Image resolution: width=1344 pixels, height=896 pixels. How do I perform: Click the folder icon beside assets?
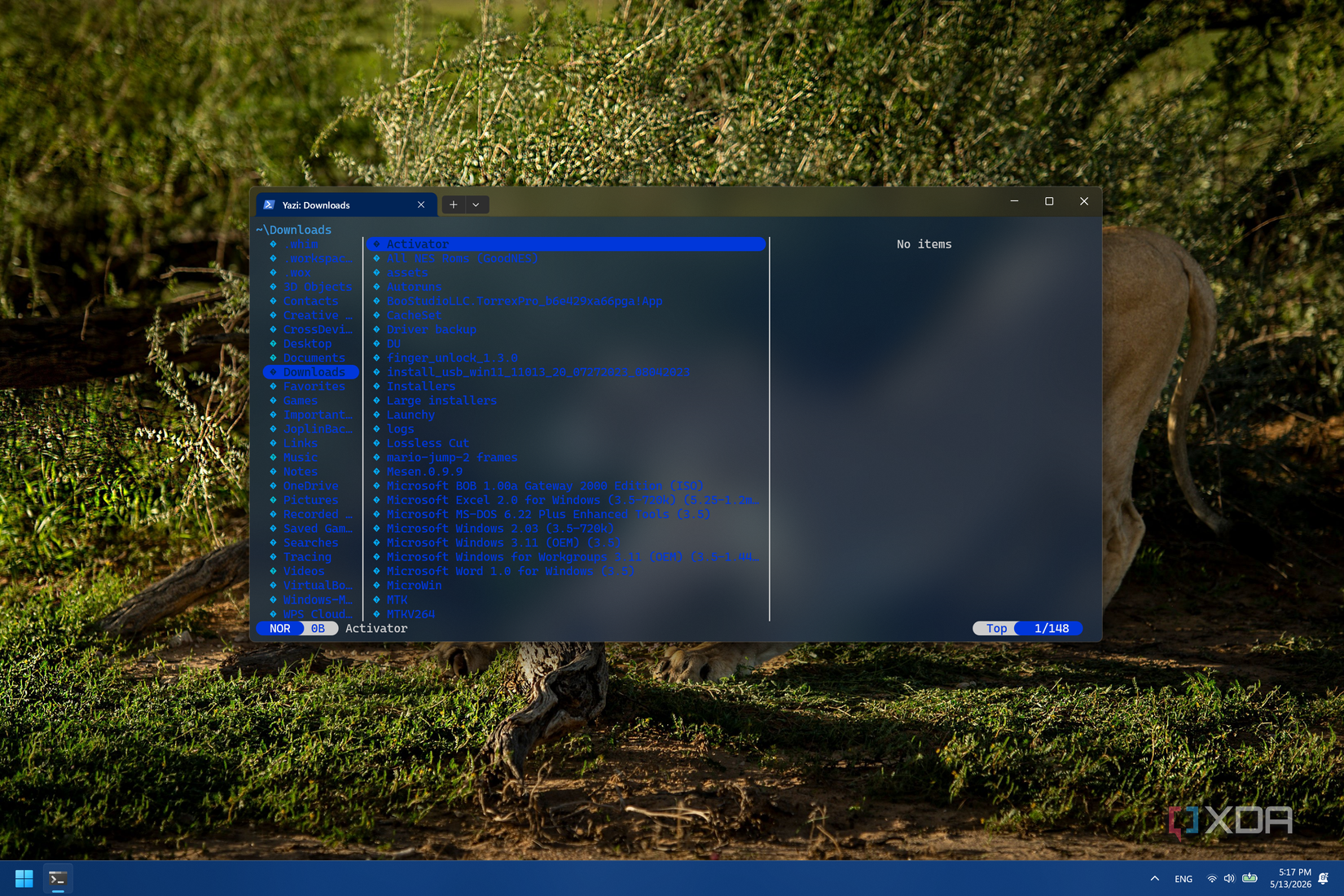tap(376, 273)
